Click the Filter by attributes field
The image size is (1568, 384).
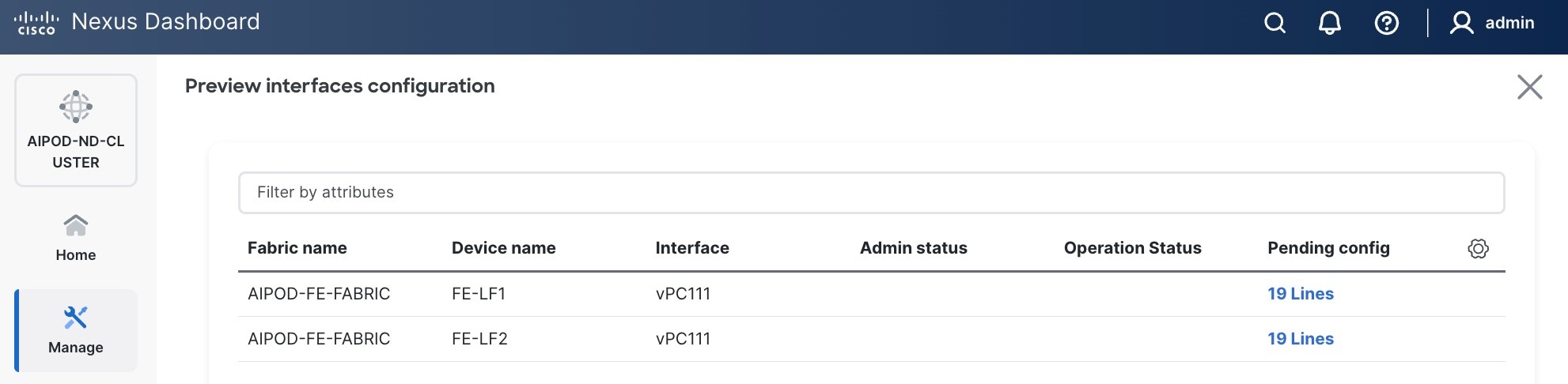pyautogui.click(x=871, y=193)
